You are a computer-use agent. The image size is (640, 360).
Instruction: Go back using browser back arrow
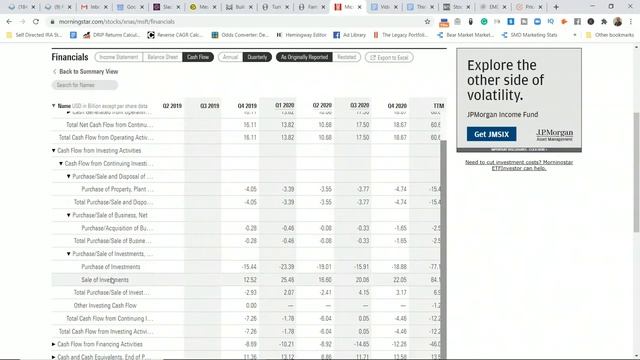pos(9,22)
